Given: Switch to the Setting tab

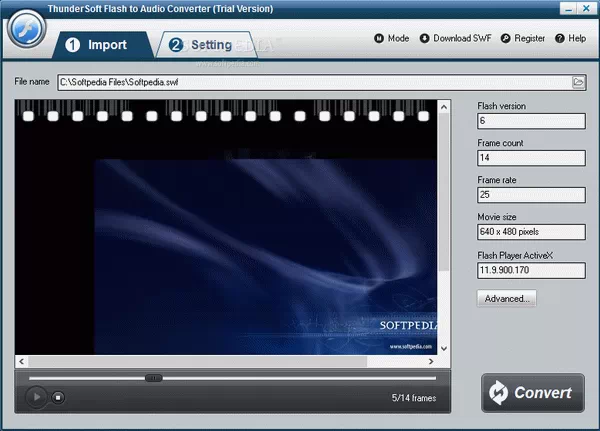Looking at the screenshot, I should click(207, 45).
